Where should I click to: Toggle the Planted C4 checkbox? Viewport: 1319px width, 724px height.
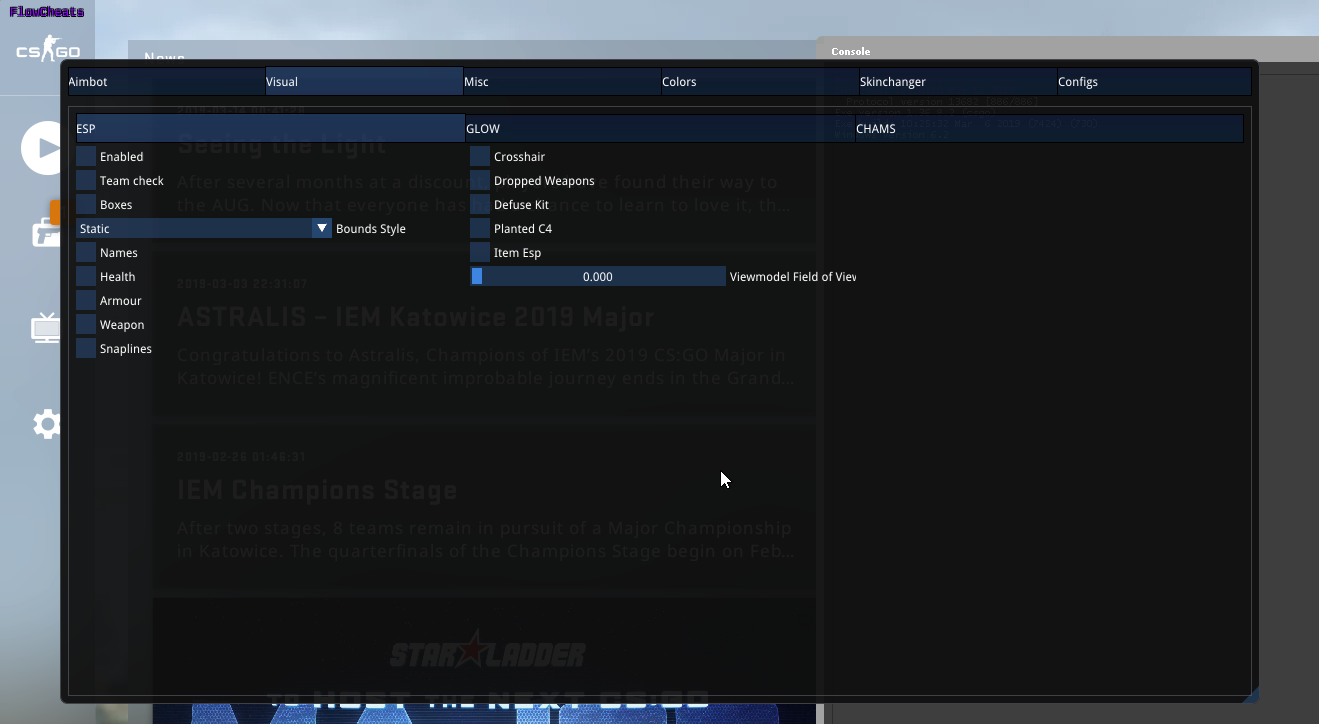[480, 229]
